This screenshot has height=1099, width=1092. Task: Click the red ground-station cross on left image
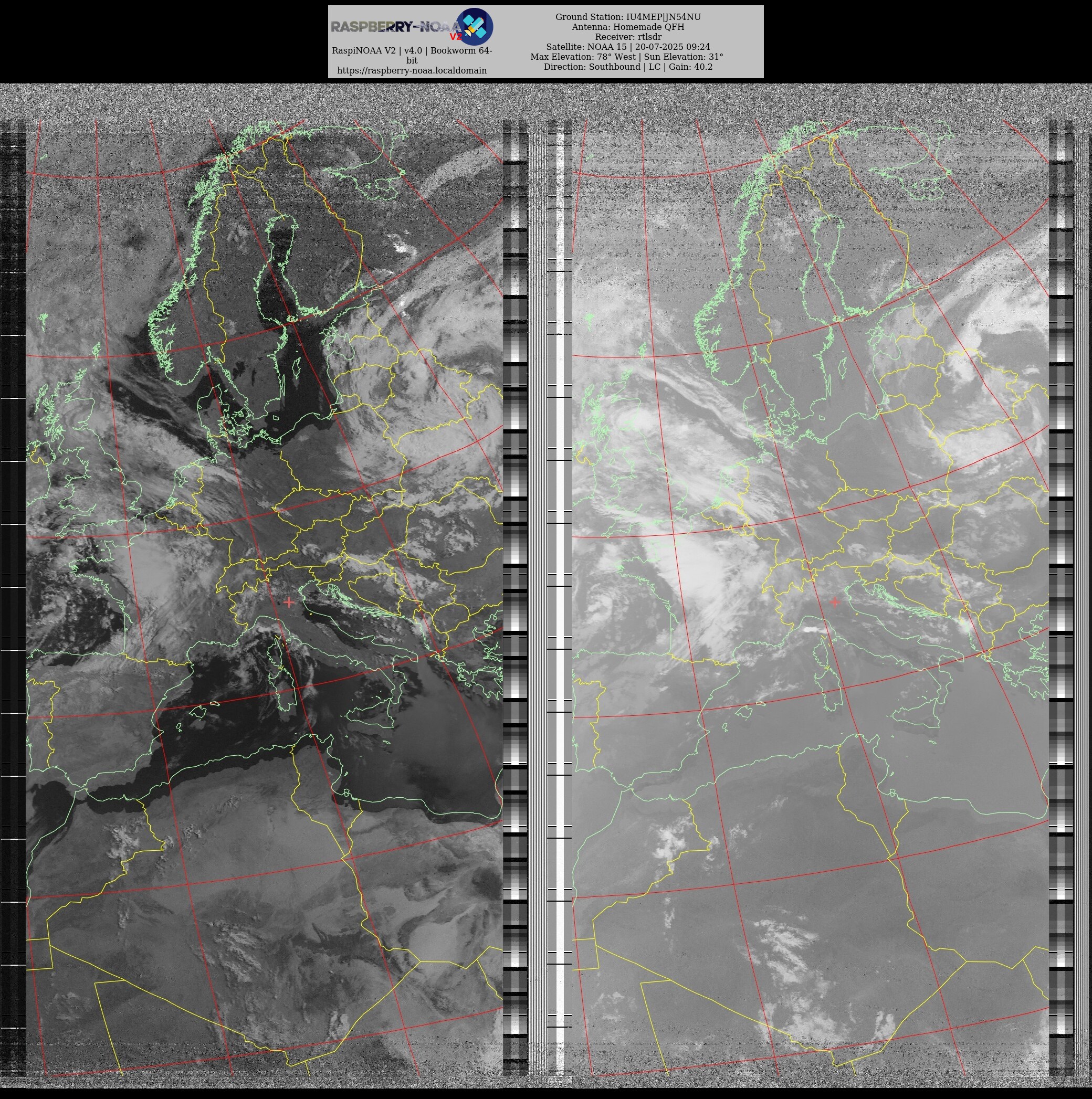pos(289,602)
